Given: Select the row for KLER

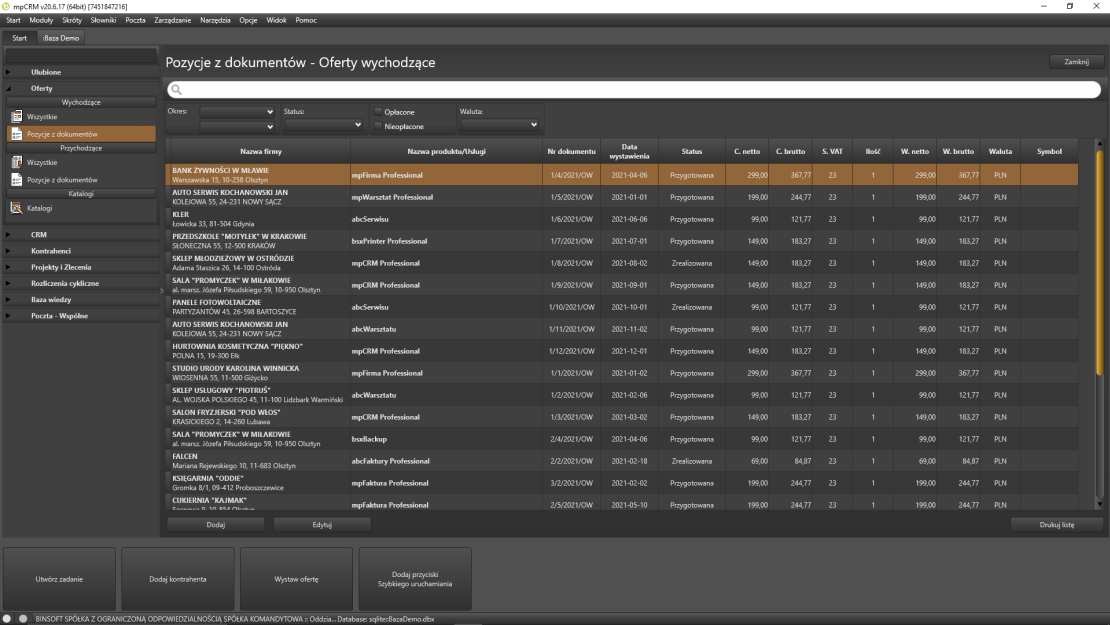Looking at the screenshot, I should coord(622,219).
